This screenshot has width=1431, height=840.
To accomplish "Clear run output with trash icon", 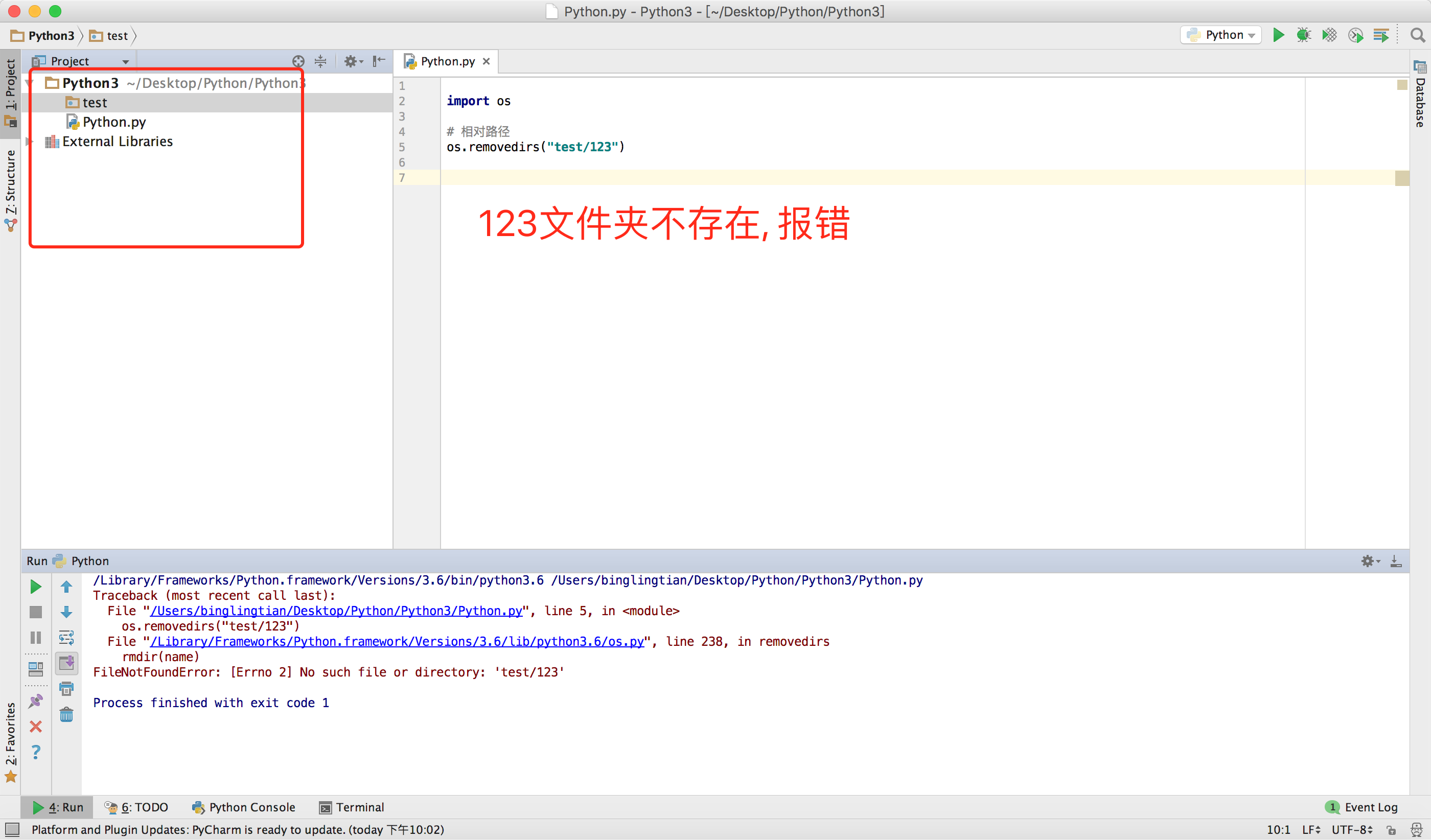I will 66,714.
